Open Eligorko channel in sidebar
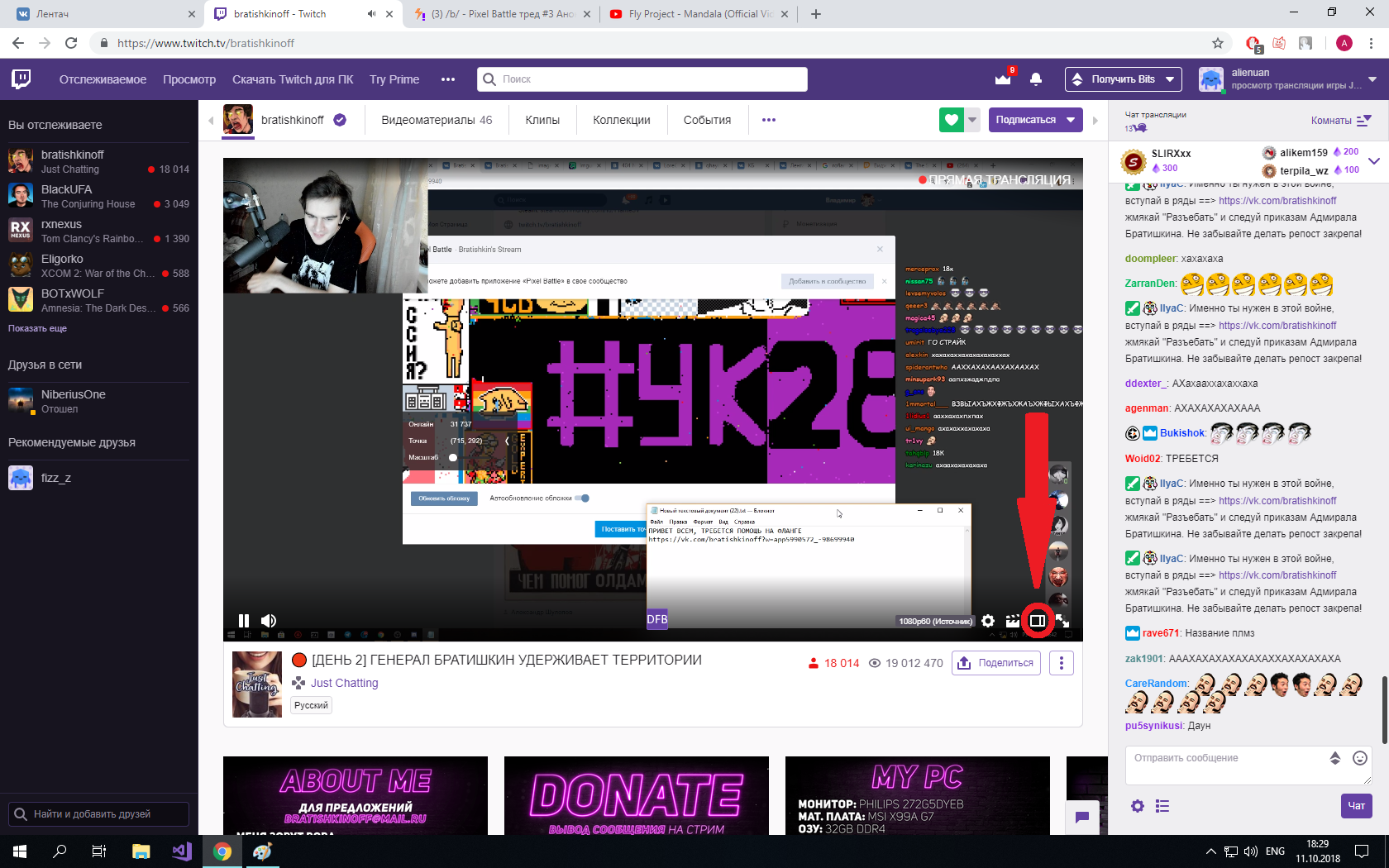 99,265
